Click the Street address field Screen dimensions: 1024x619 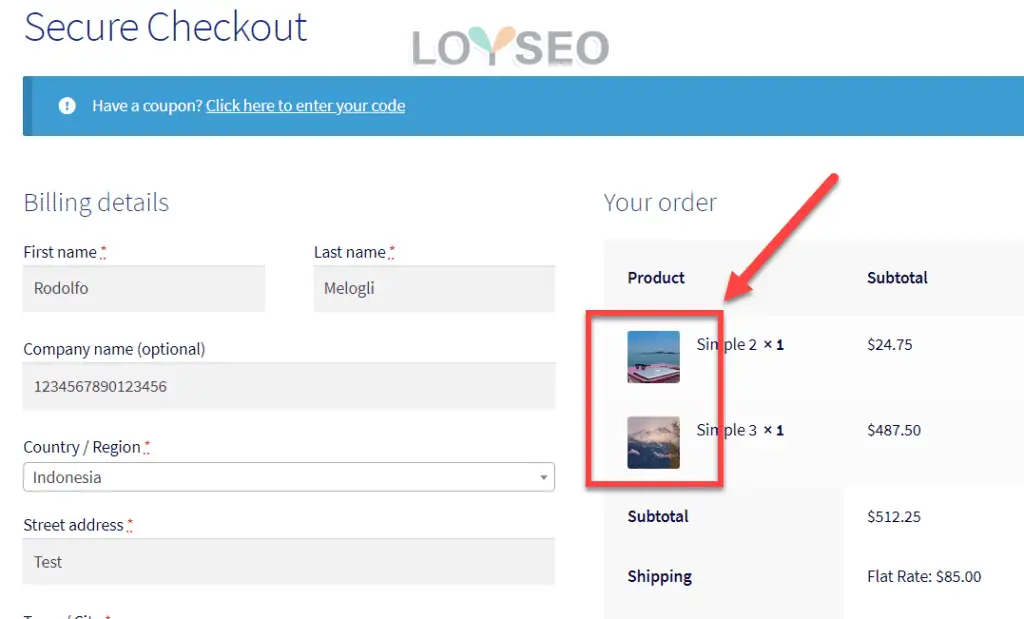[288, 562]
